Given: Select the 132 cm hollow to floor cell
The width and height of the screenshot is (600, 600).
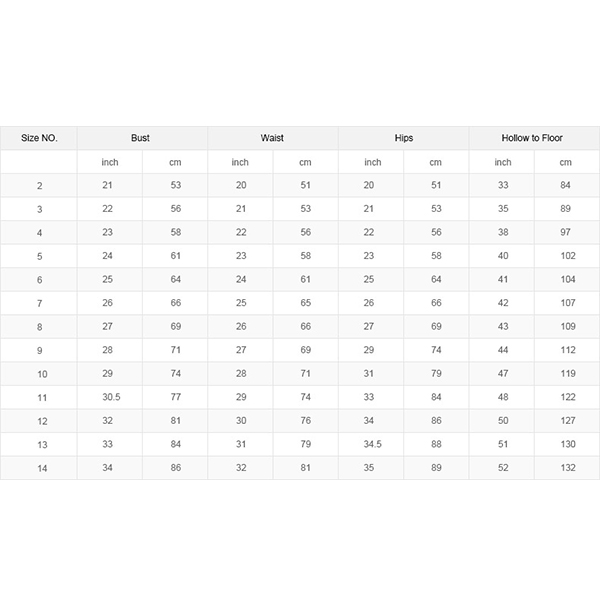Looking at the screenshot, I should click(566, 468).
